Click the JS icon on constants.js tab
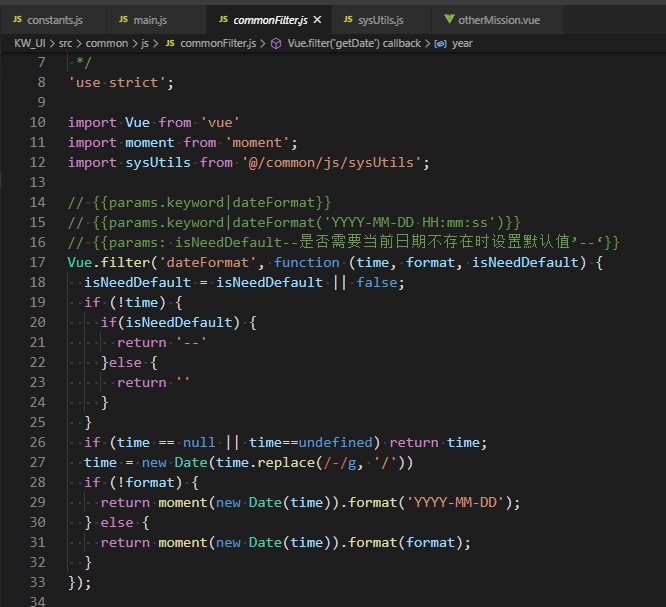 tap(17, 20)
